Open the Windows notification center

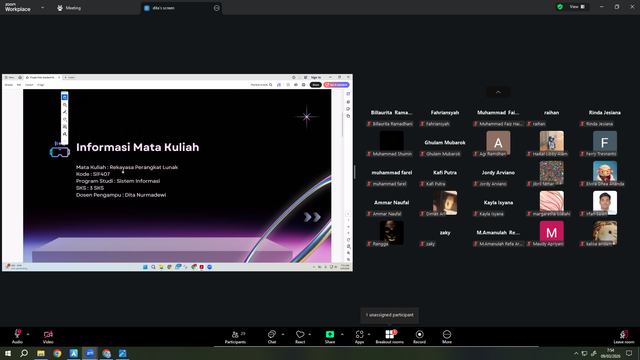(629, 353)
